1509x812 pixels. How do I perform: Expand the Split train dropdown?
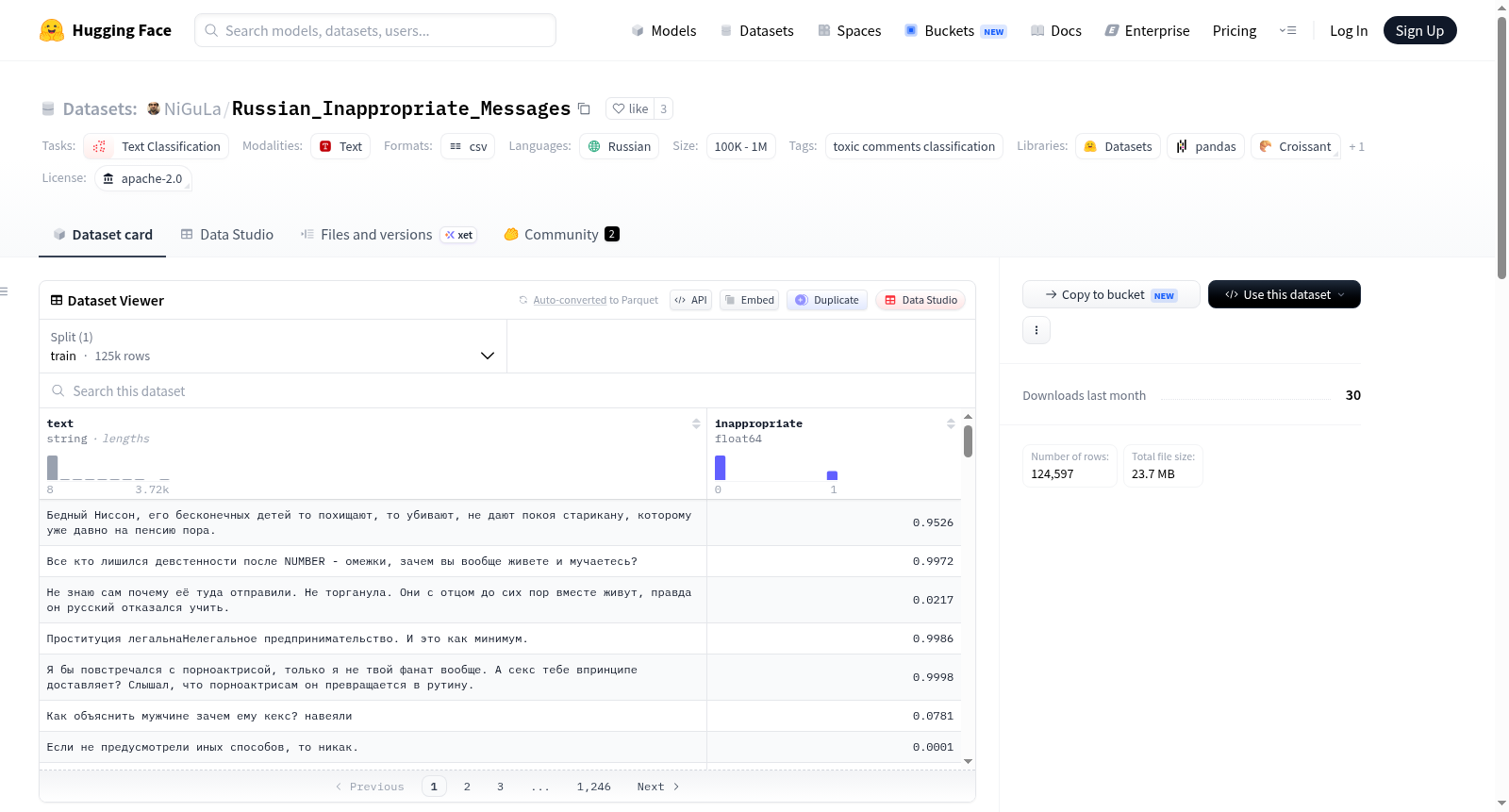pos(273,346)
